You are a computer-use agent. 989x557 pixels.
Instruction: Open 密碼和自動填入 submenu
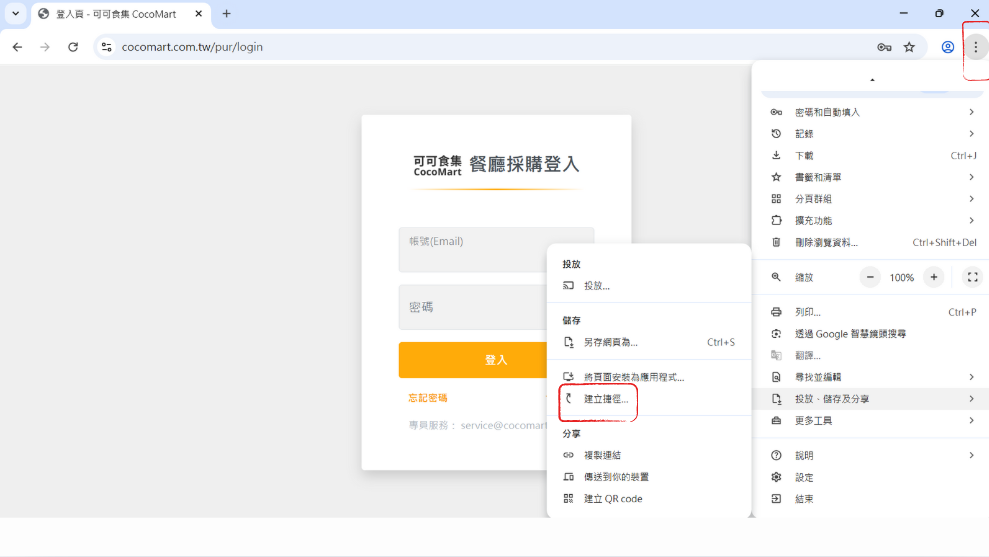pyautogui.click(x=870, y=112)
